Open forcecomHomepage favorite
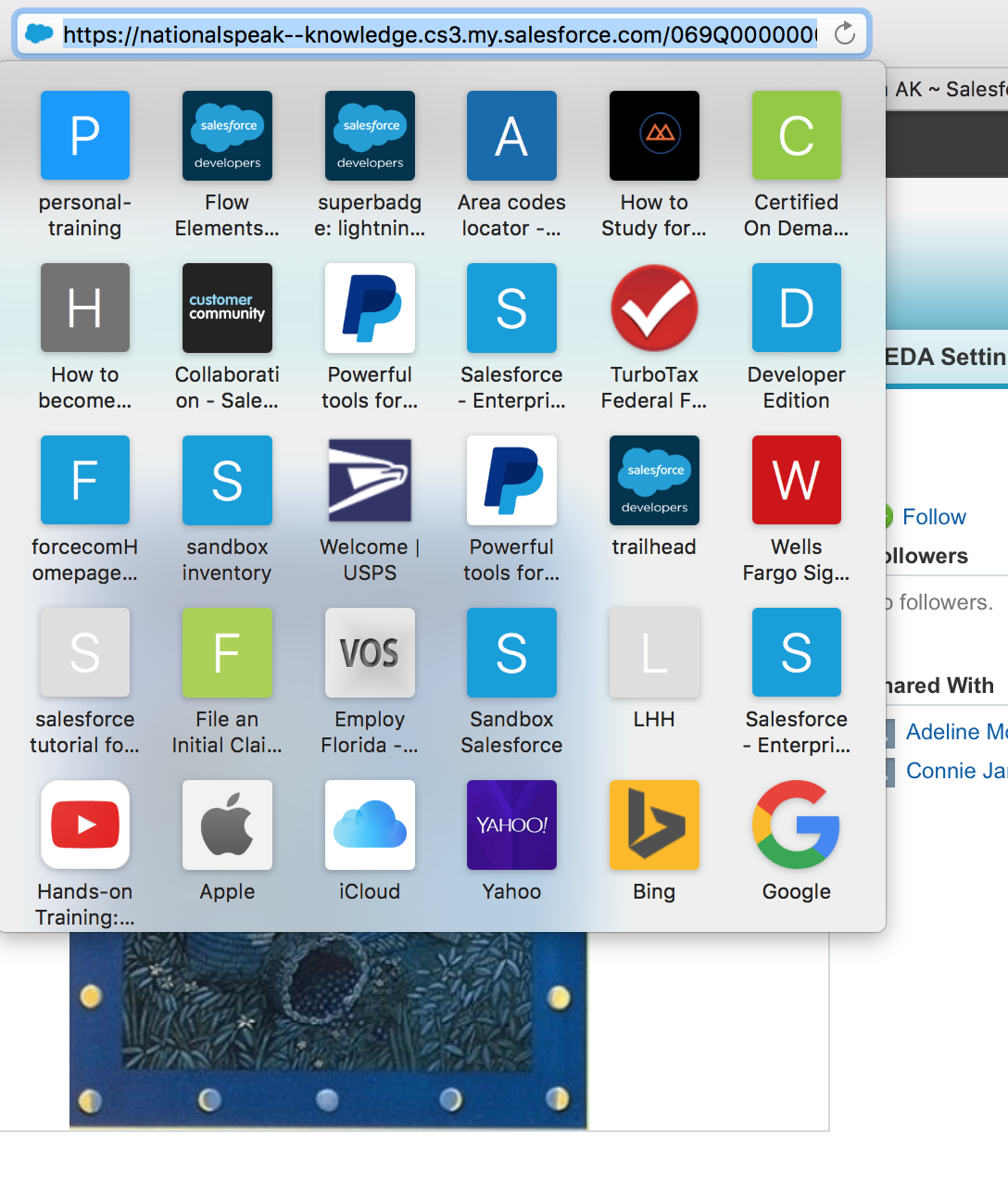Screen dimensions: 1008x1184 85,480
